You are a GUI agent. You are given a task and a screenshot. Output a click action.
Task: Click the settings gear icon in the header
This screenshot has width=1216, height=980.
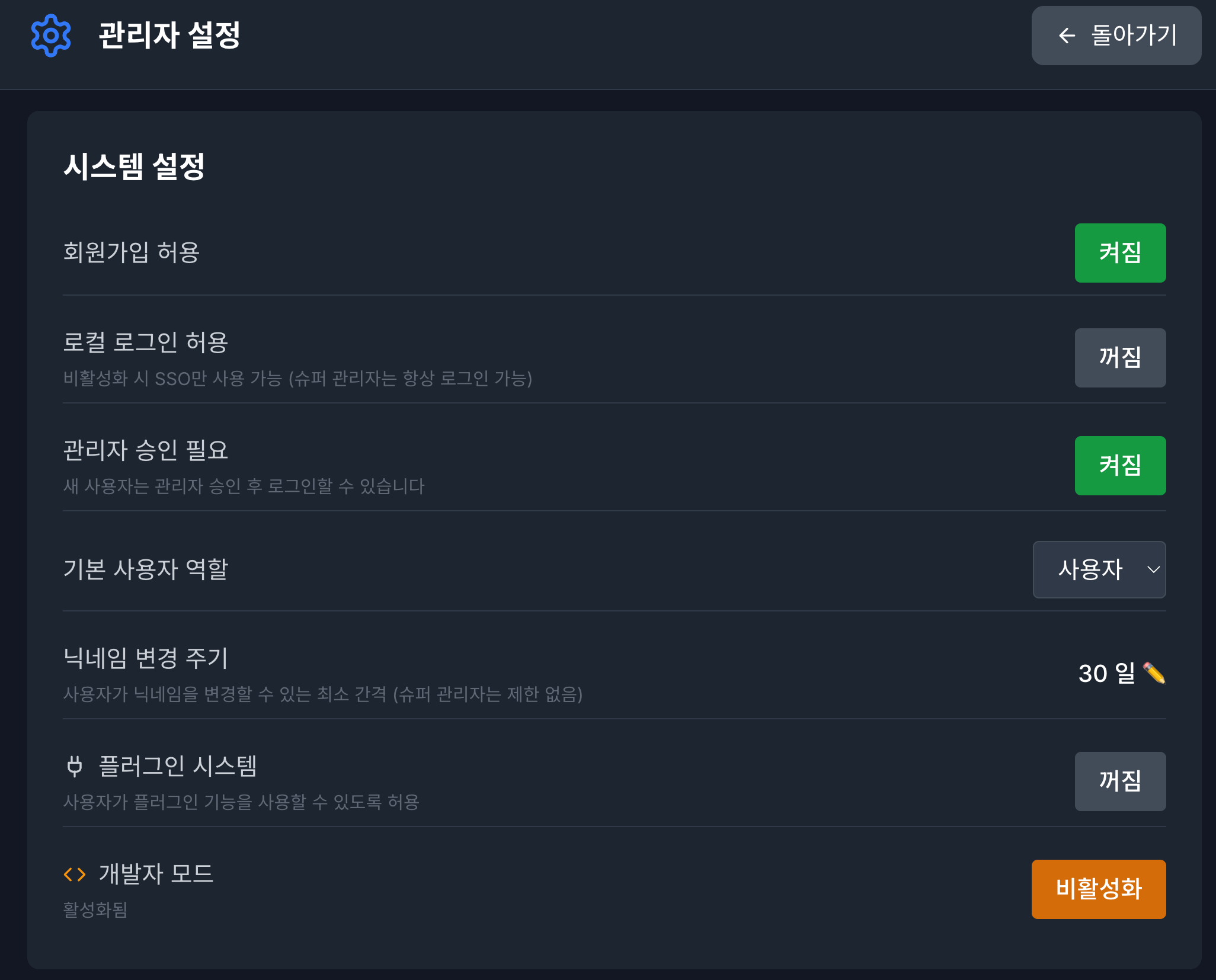click(52, 37)
